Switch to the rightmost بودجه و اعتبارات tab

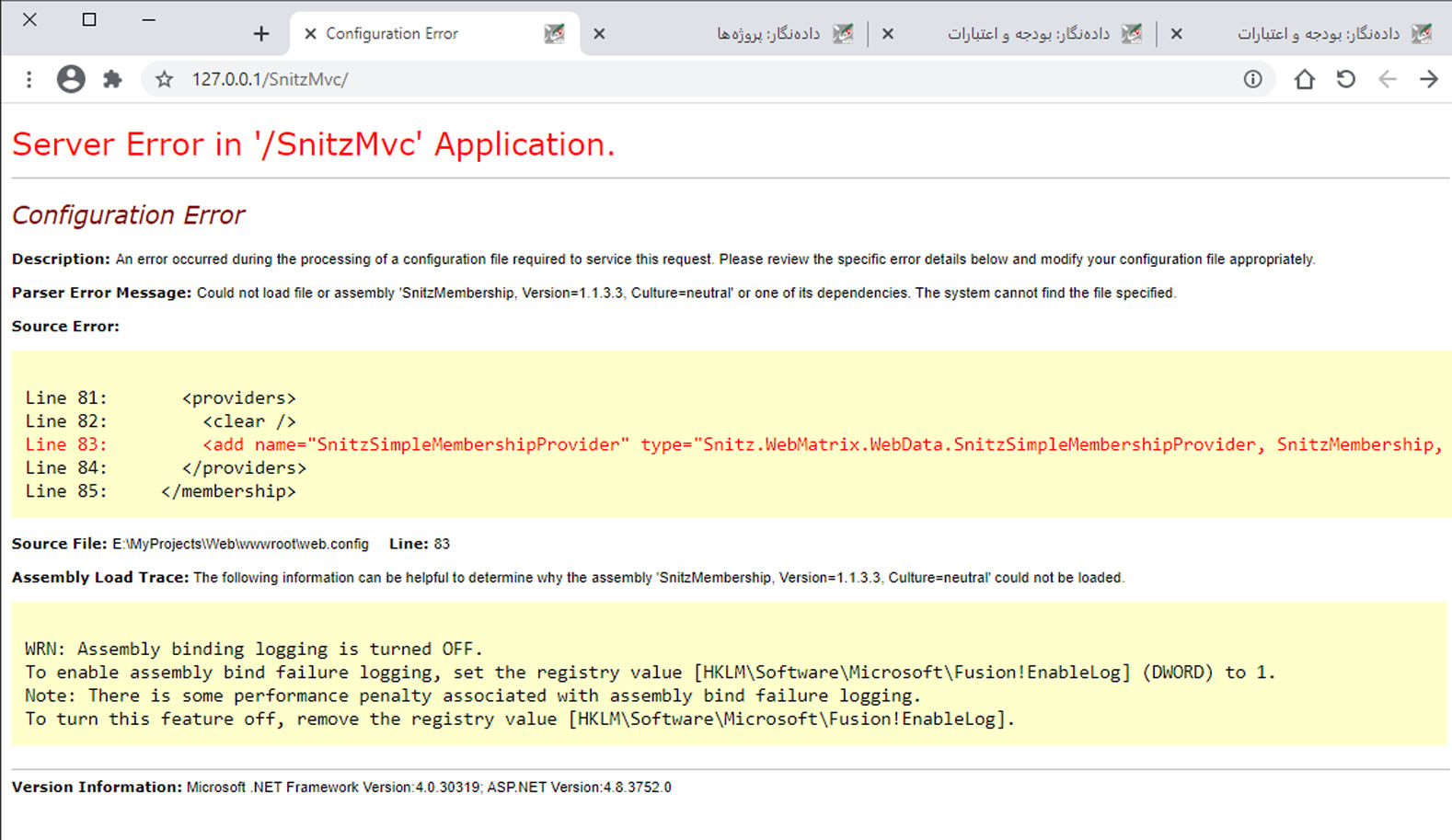pos(1316,34)
